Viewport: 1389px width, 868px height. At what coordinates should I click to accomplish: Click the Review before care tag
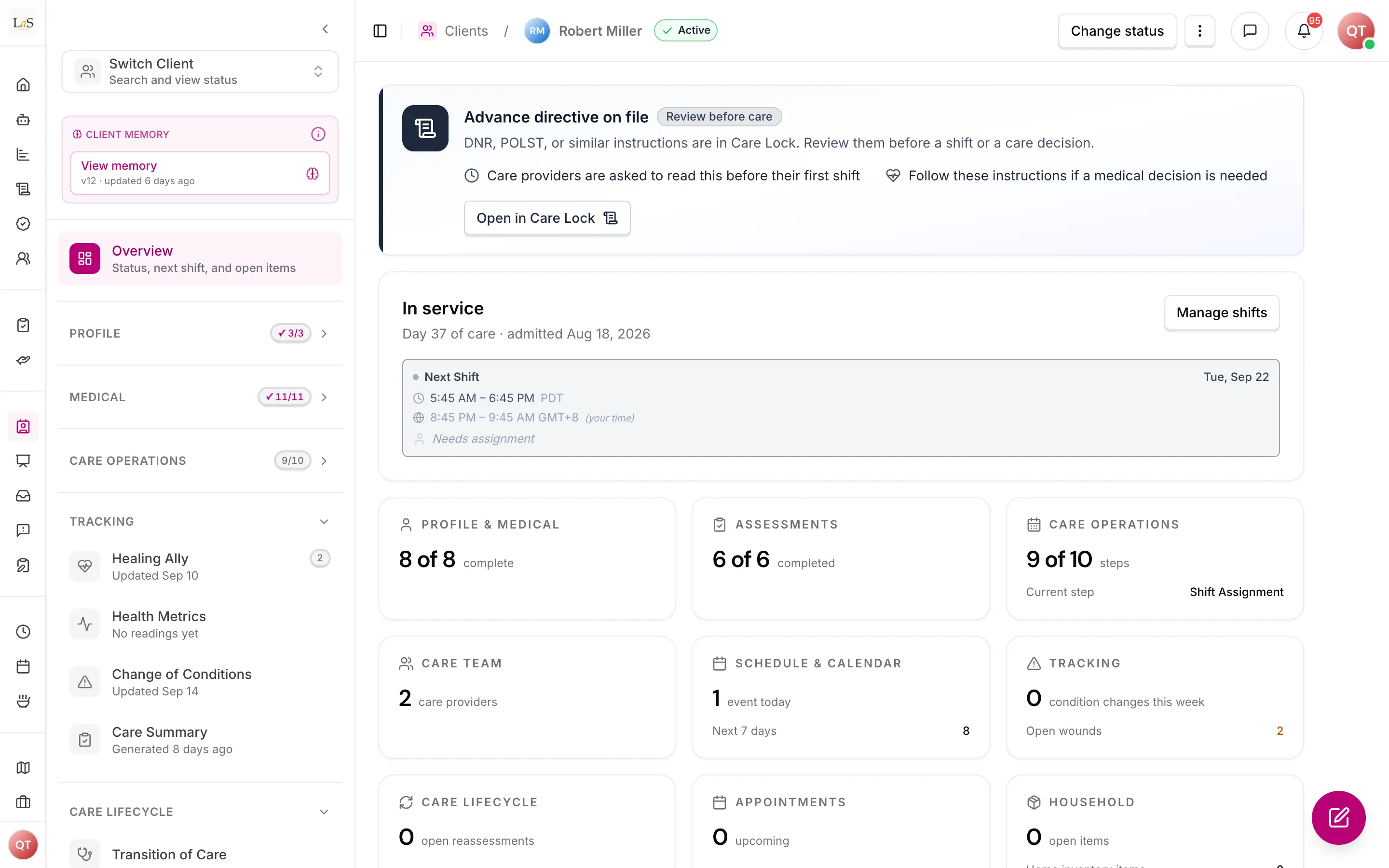click(x=719, y=117)
